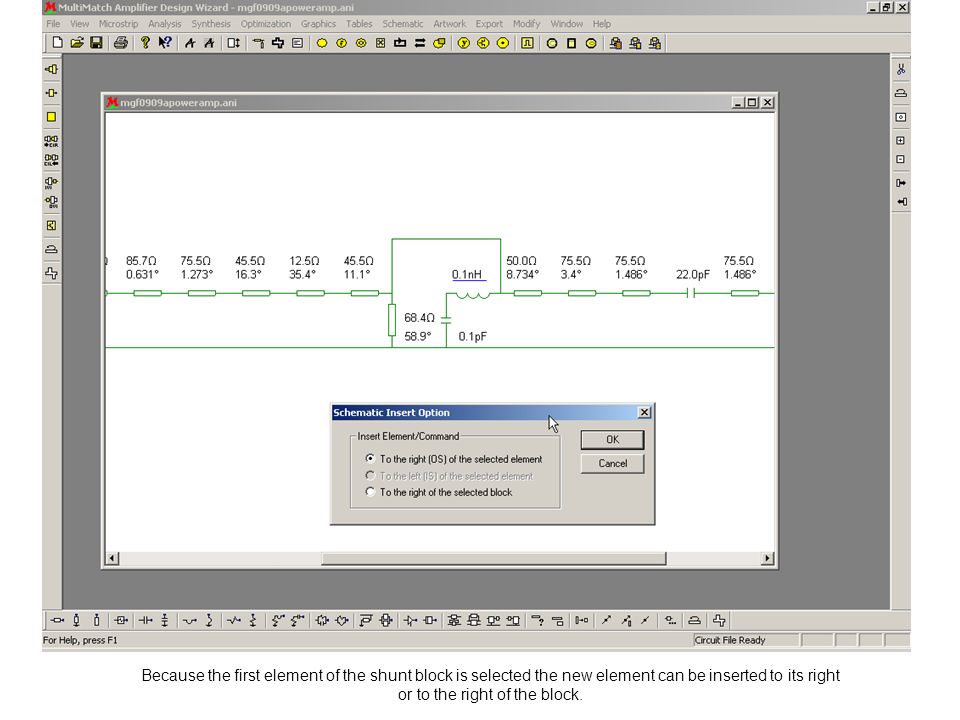
Task: Open the Tables menu
Action: click(359, 24)
